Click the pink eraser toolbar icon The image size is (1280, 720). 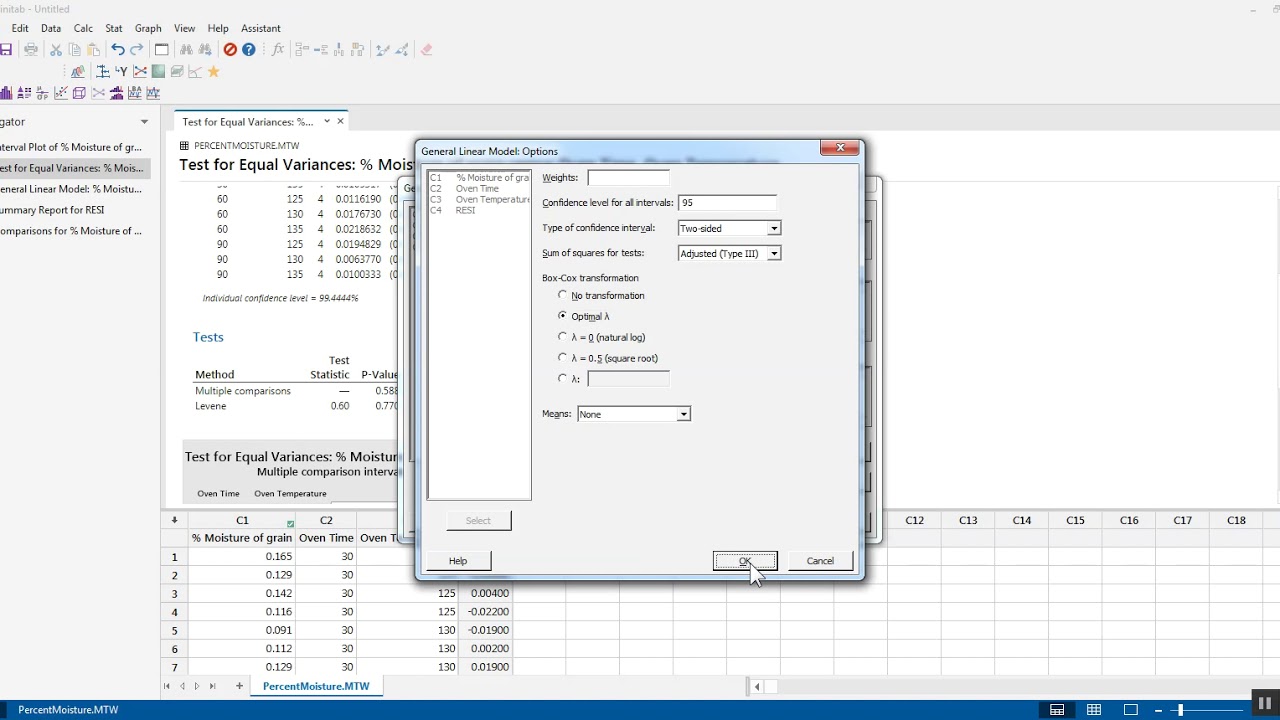click(427, 50)
